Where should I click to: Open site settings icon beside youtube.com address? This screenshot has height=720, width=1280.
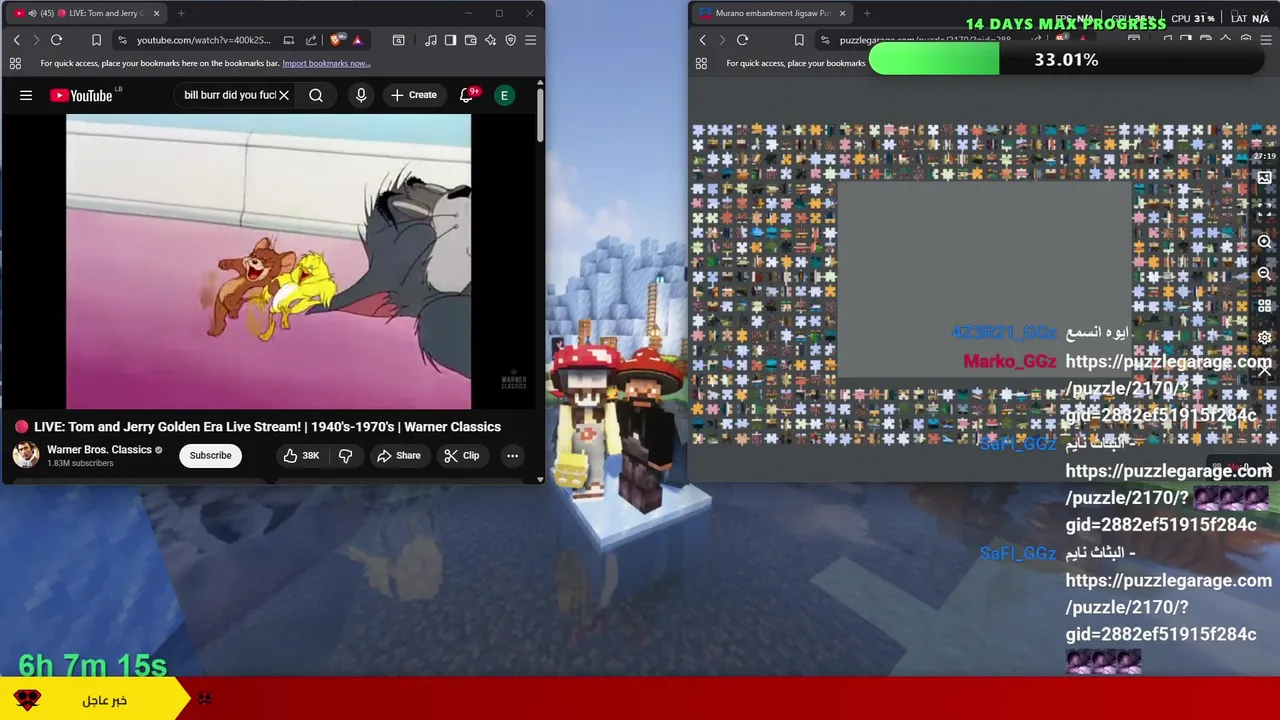pos(122,40)
